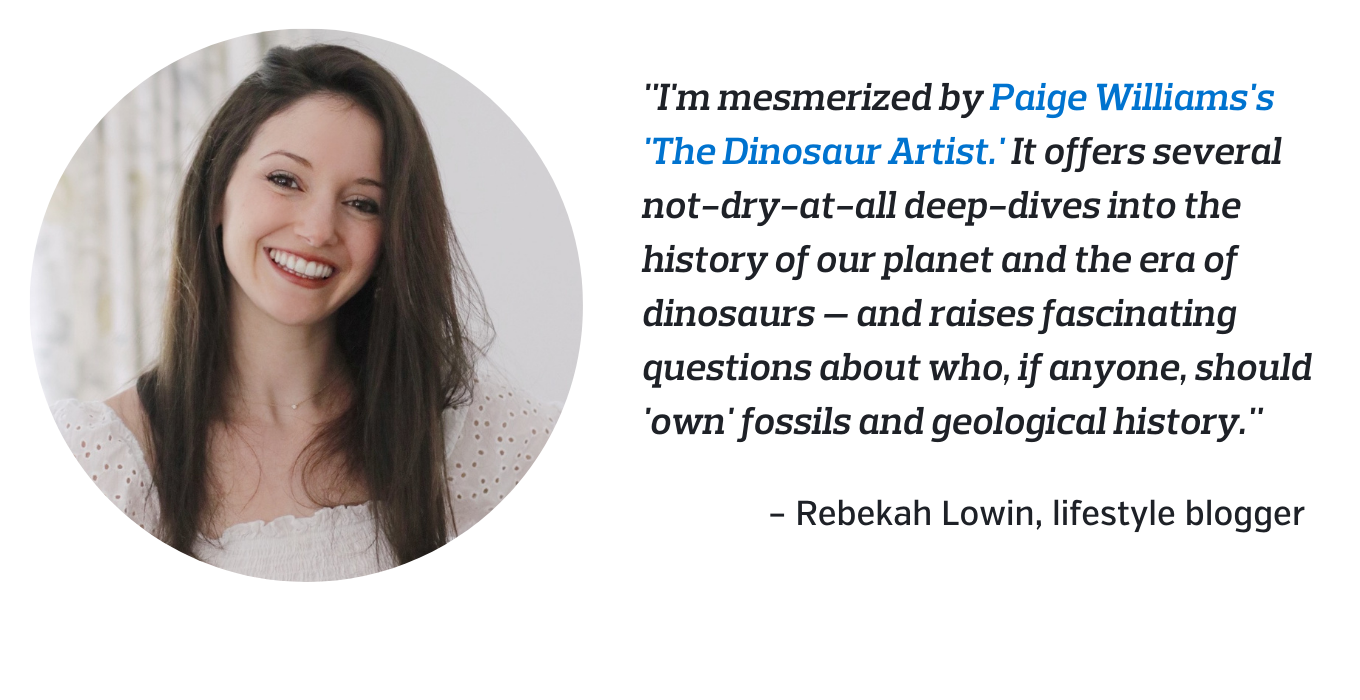Click the words "It offers several" after the link
This screenshot has width=1360, height=700.
coord(1147,152)
